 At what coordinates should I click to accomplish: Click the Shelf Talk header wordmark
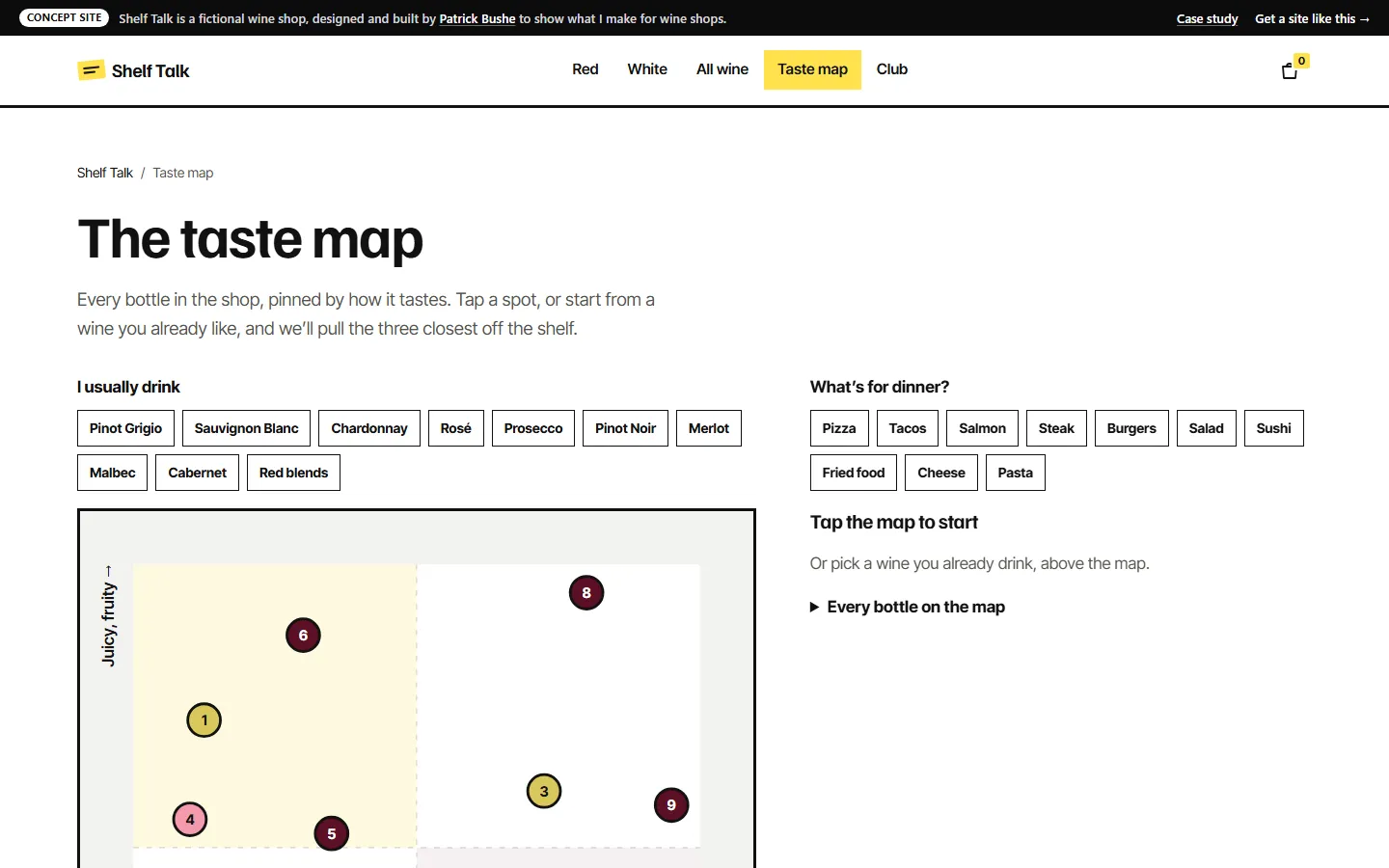tap(150, 70)
